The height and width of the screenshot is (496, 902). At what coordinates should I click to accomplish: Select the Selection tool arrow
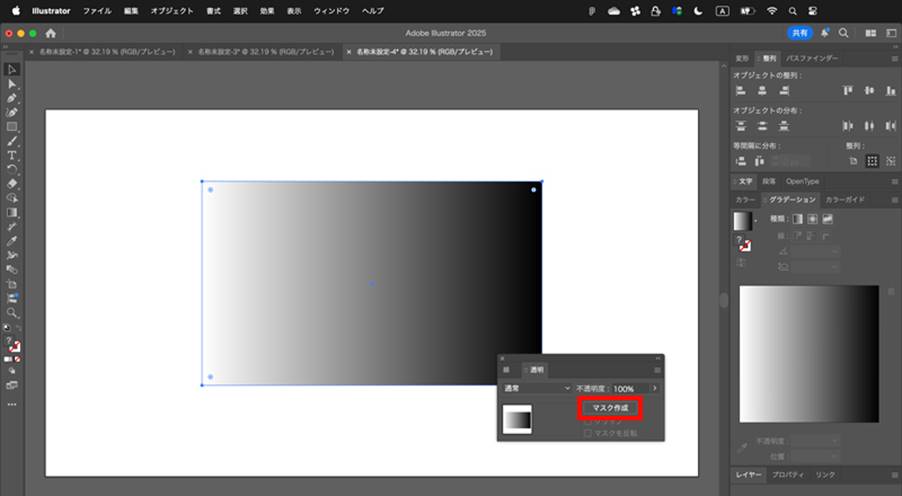click(x=12, y=70)
